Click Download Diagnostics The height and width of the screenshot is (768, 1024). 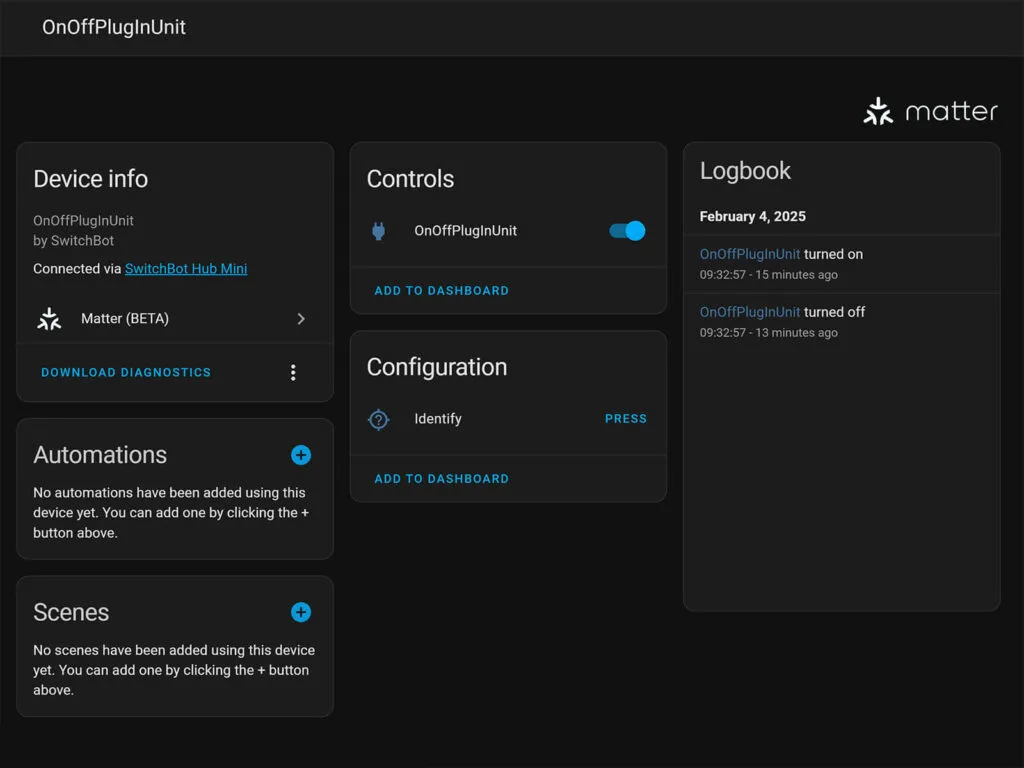pyautogui.click(x=126, y=372)
